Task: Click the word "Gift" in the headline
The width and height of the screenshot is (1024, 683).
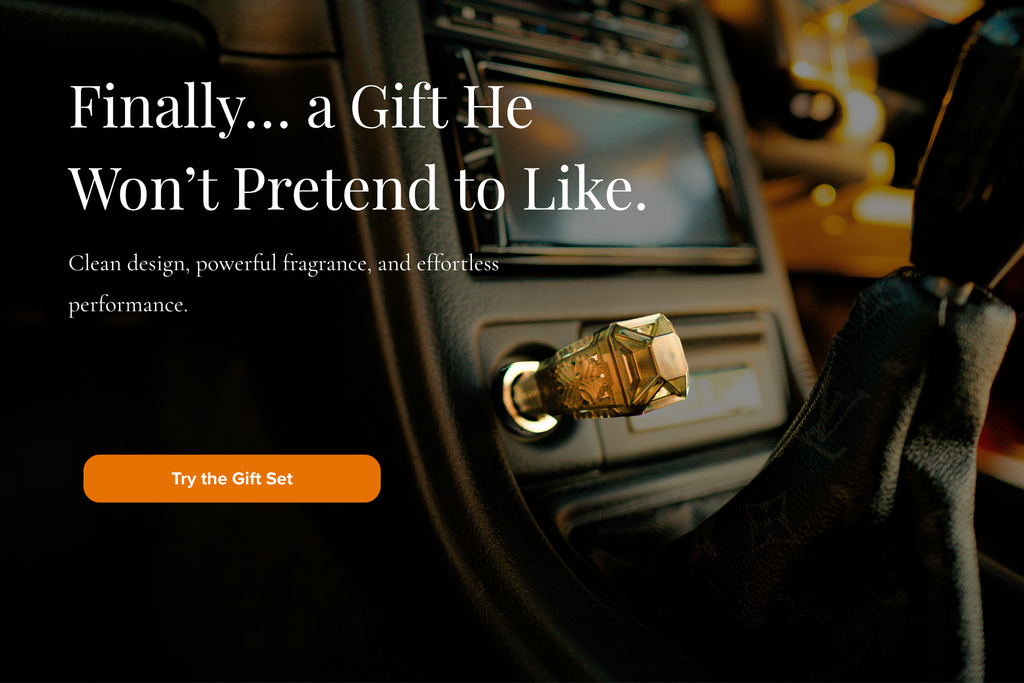Action: 400,106
